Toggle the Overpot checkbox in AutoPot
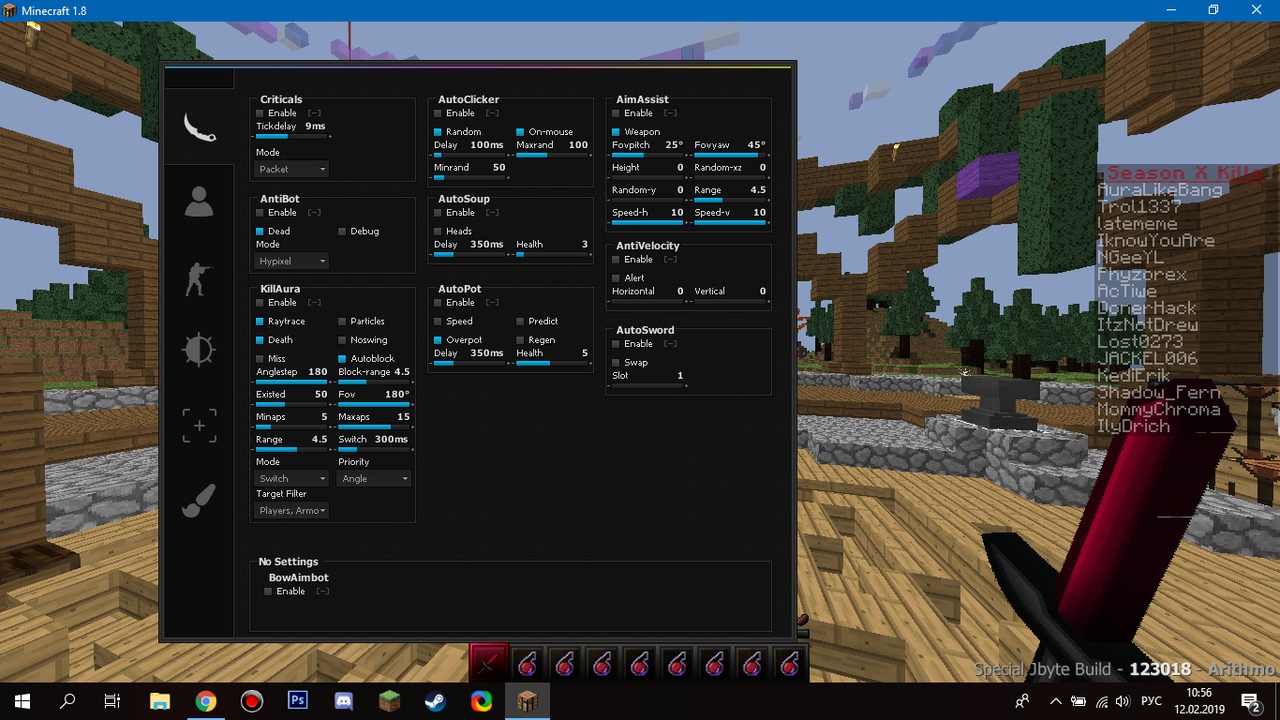This screenshot has height=720, width=1280. [438, 340]
